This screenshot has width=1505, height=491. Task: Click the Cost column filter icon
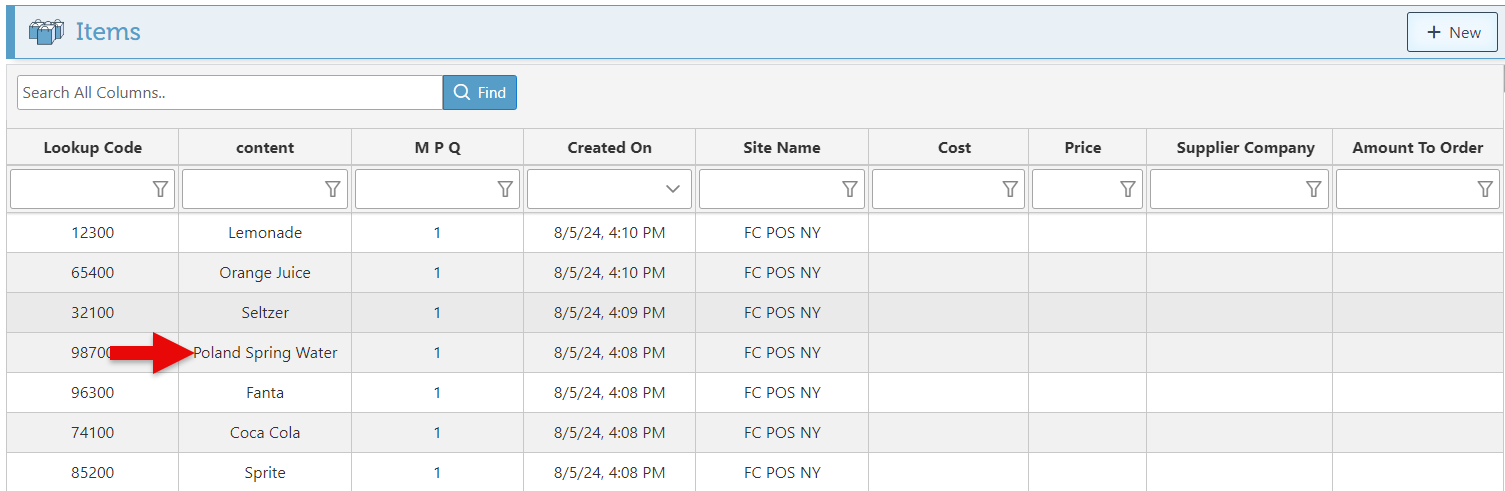click(1010, 189)
